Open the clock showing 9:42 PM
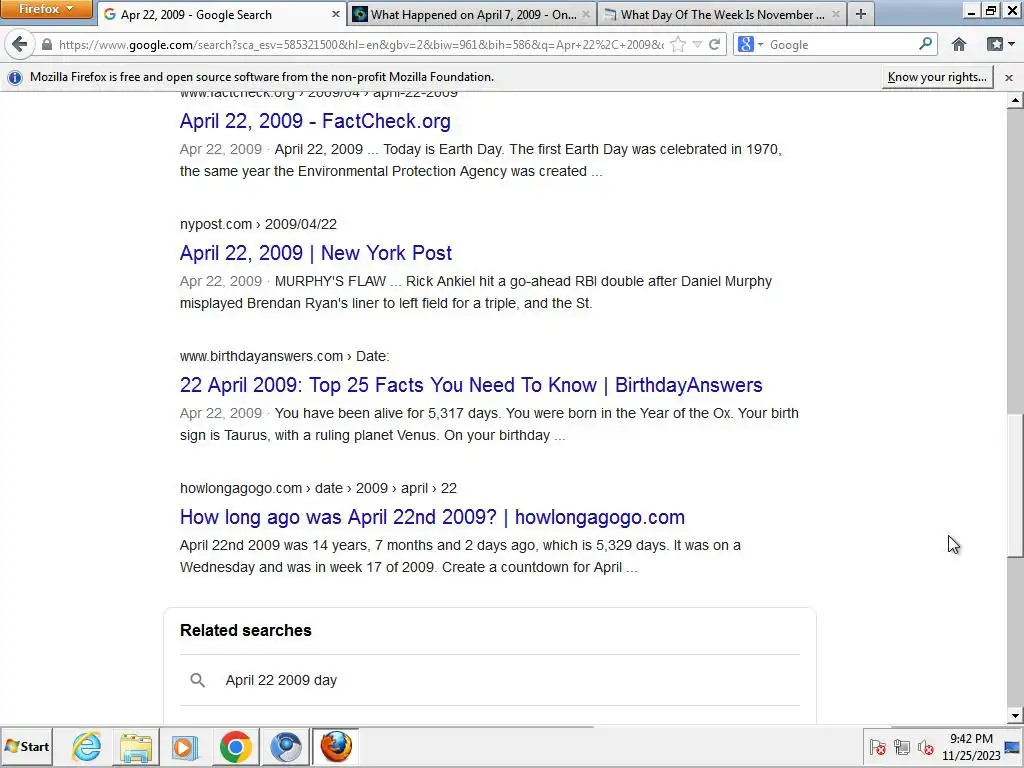The height and width of the screenshot is (768, 1024). pyautogui.click(x=971, y=746)
